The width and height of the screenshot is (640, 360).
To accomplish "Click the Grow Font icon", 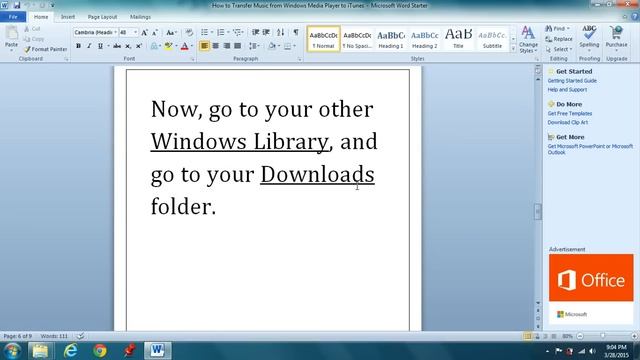I will click(x=144, y=33).
